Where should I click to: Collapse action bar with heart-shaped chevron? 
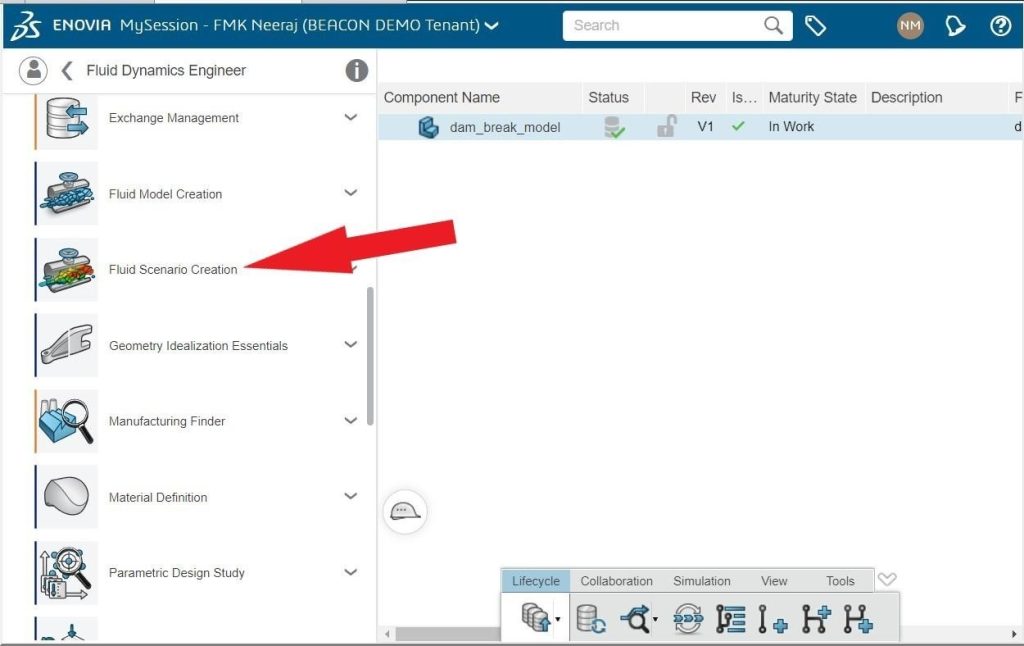point(887,579)
